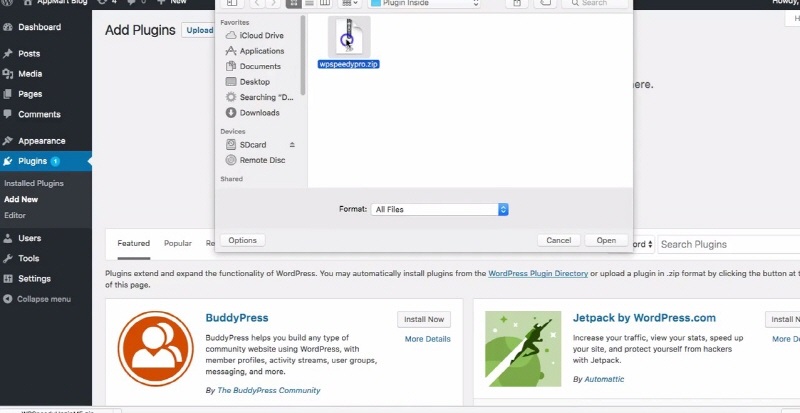Viewport: 800px width, 413px height.
Task: Go to the Media library section
Action: 30,74
